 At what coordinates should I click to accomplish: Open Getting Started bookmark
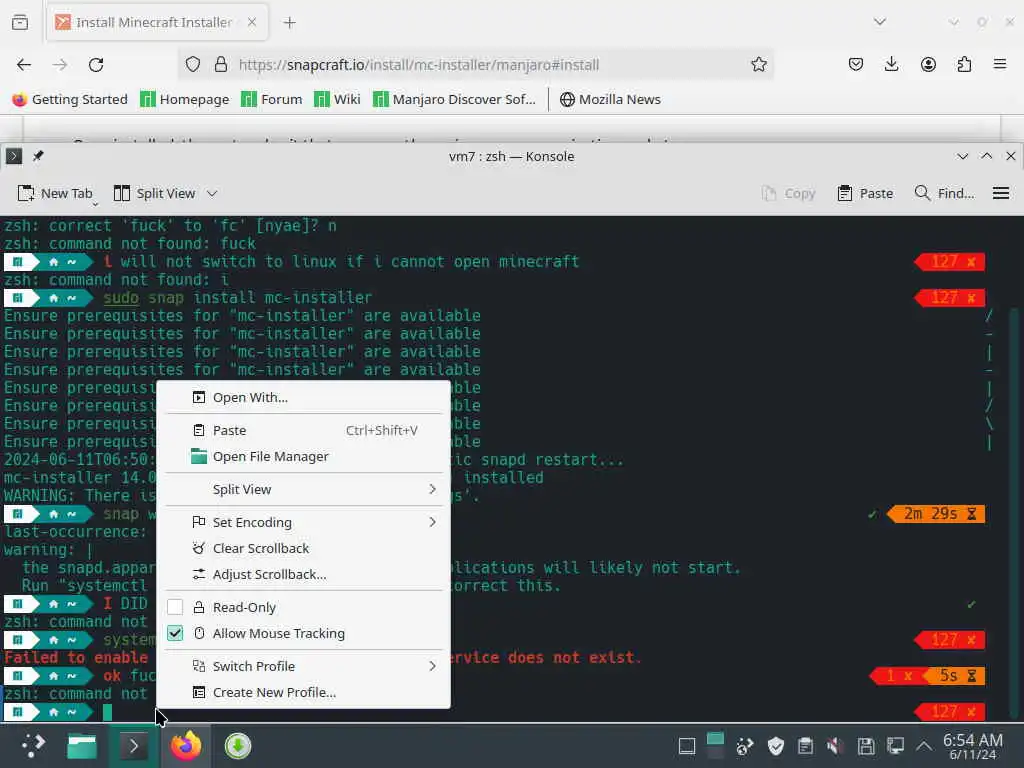coord(70,99)
